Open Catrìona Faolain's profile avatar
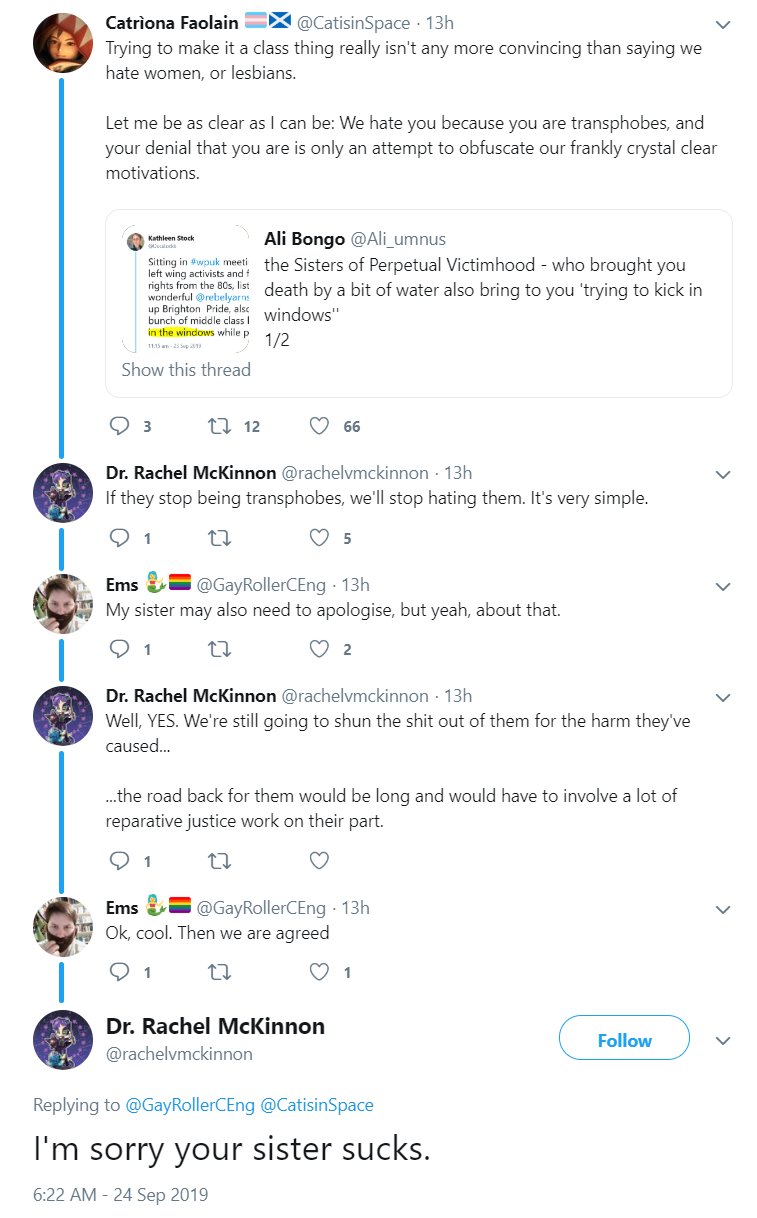The width and height of the screenshot is (757, 1218). 63,44
